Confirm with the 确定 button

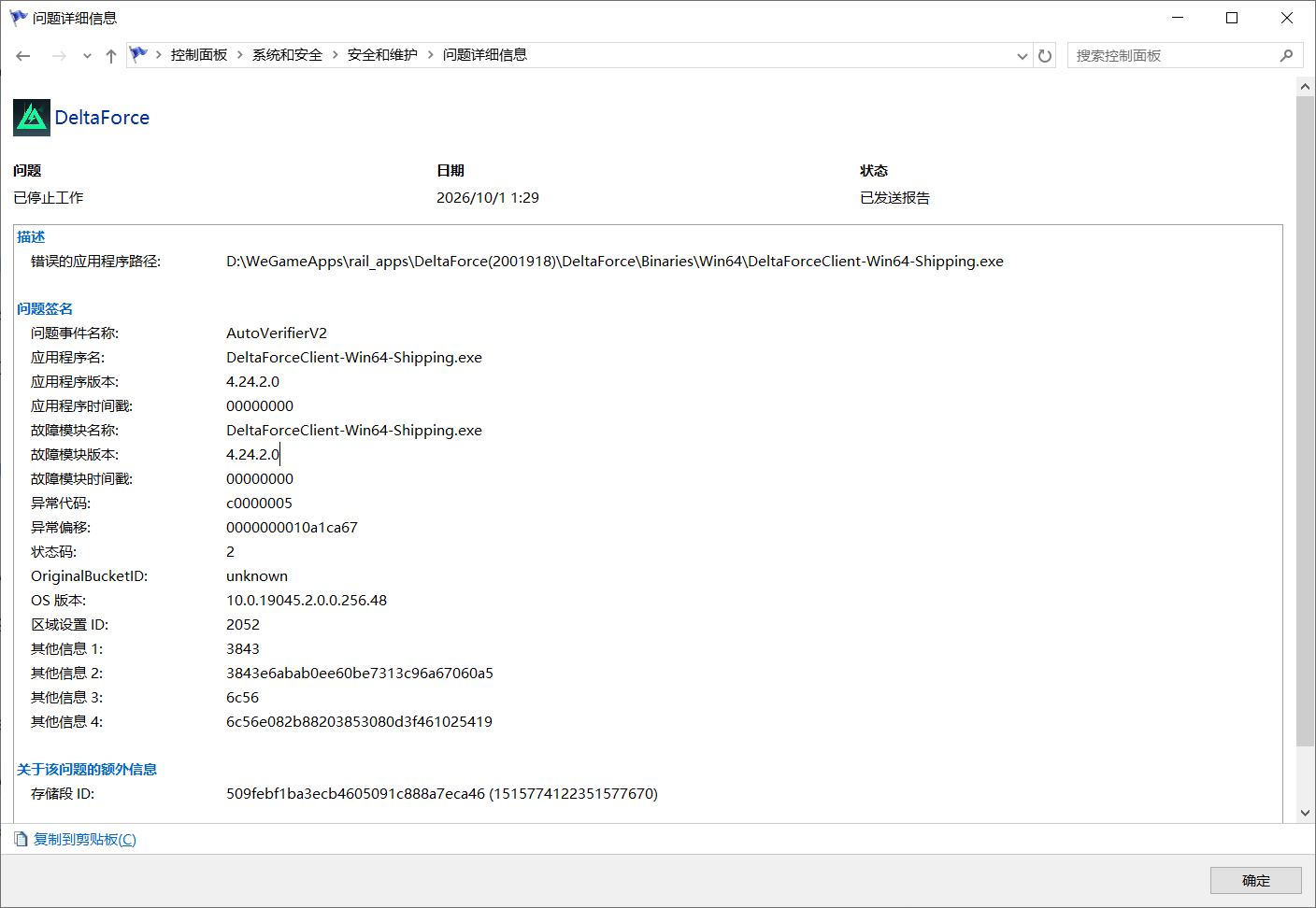coord(1256,881)
